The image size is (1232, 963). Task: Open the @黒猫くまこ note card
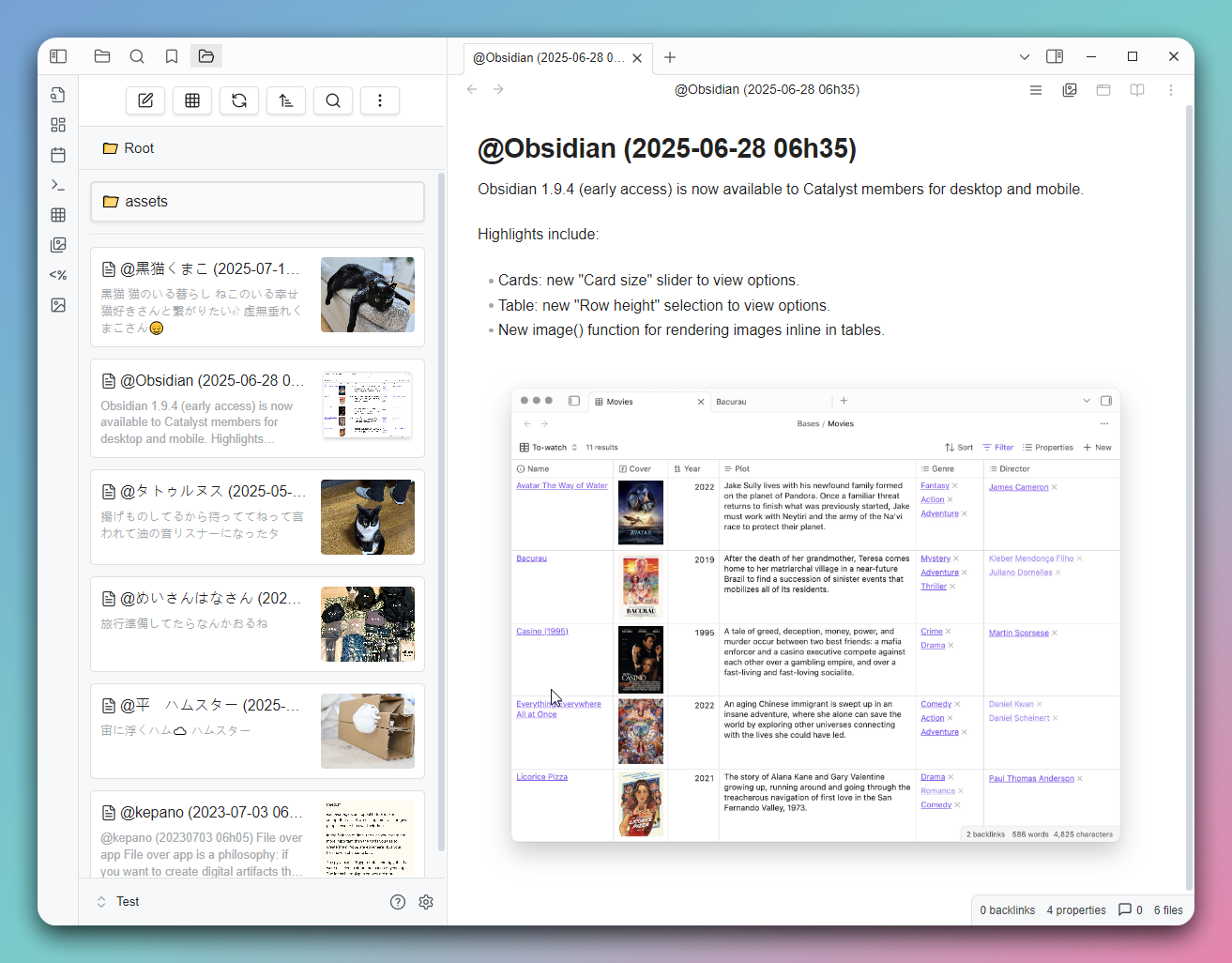pos(257,298)
